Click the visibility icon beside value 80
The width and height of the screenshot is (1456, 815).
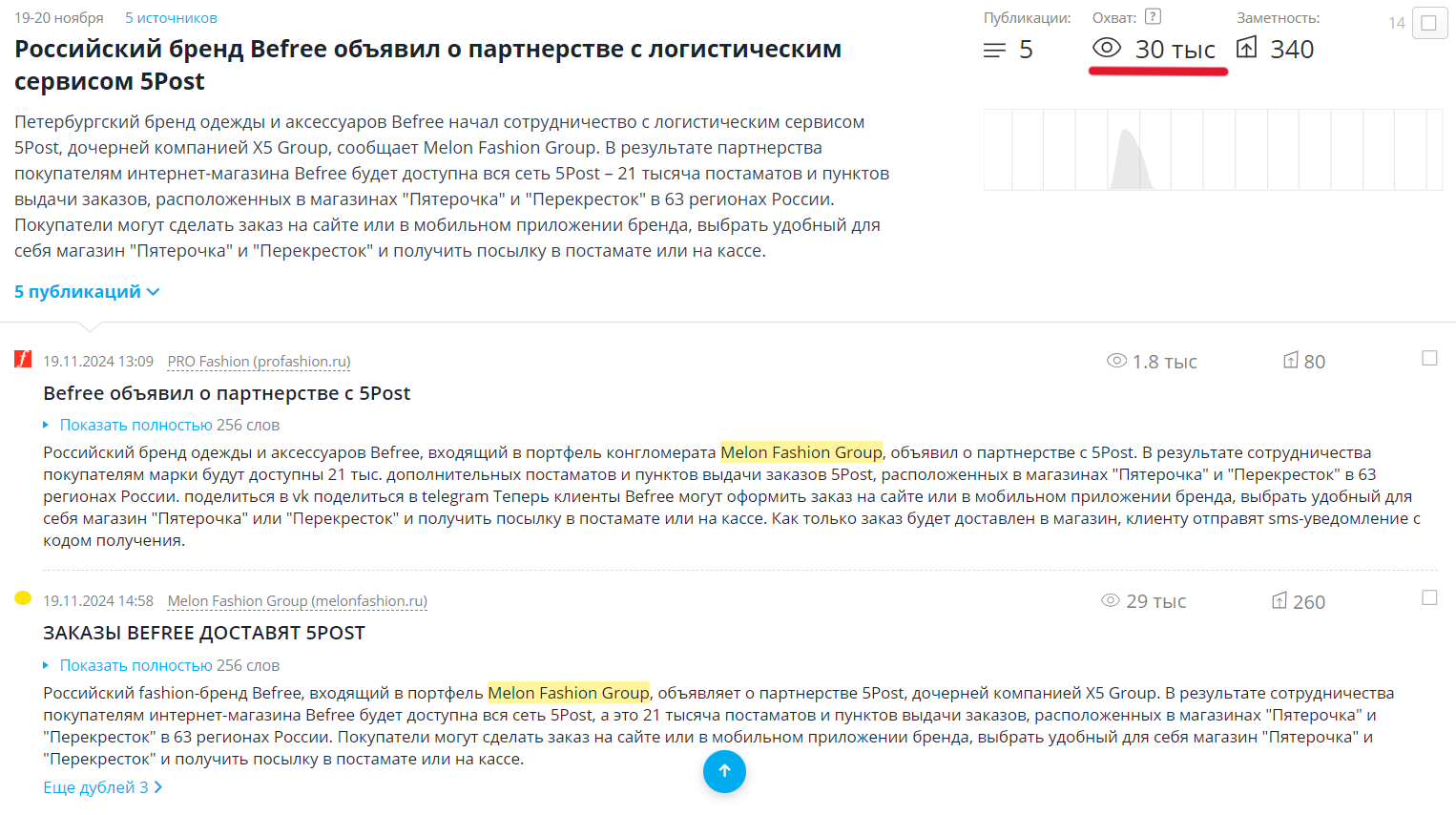click(x=1290, y=360)
